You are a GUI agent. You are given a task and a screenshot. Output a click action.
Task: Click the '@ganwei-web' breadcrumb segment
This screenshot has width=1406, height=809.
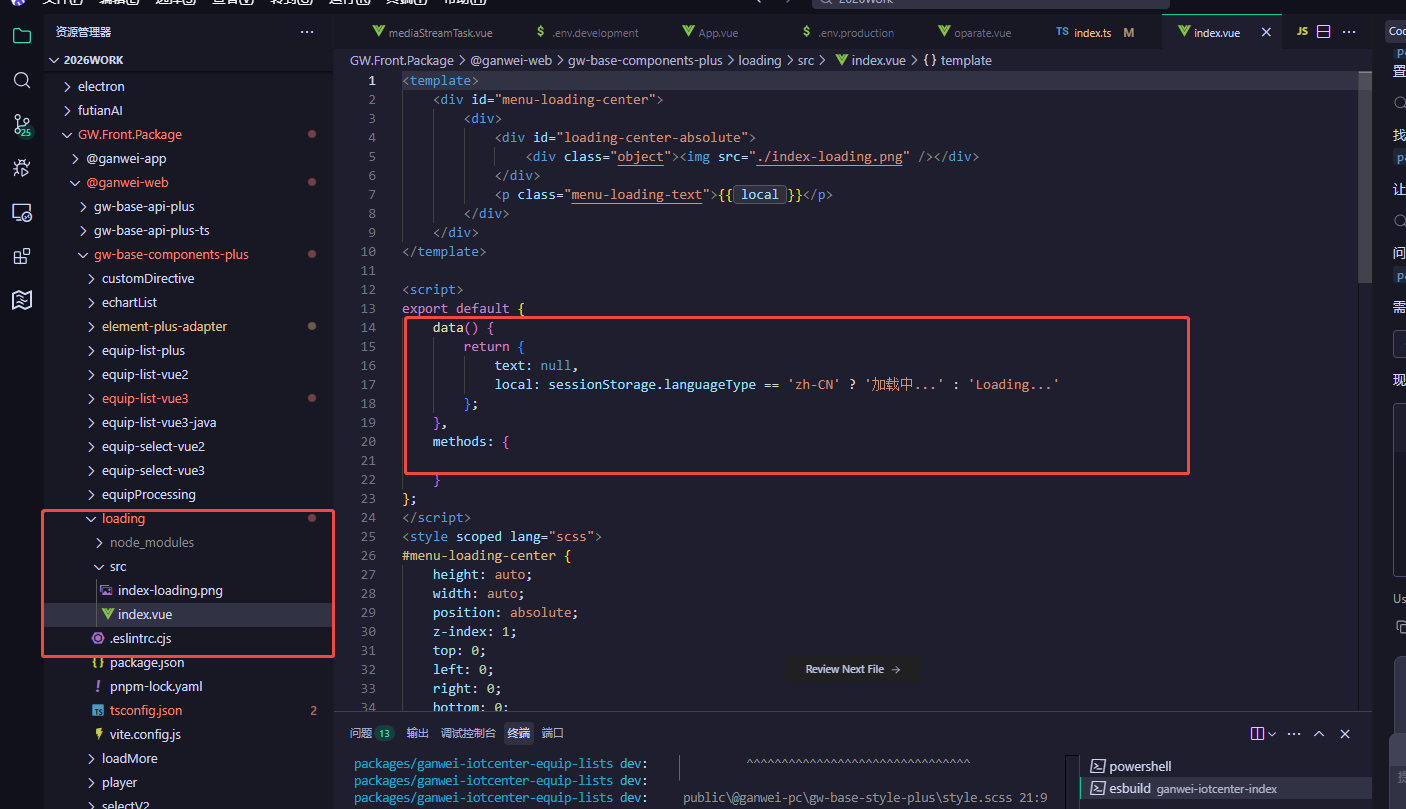pos(510,60)
